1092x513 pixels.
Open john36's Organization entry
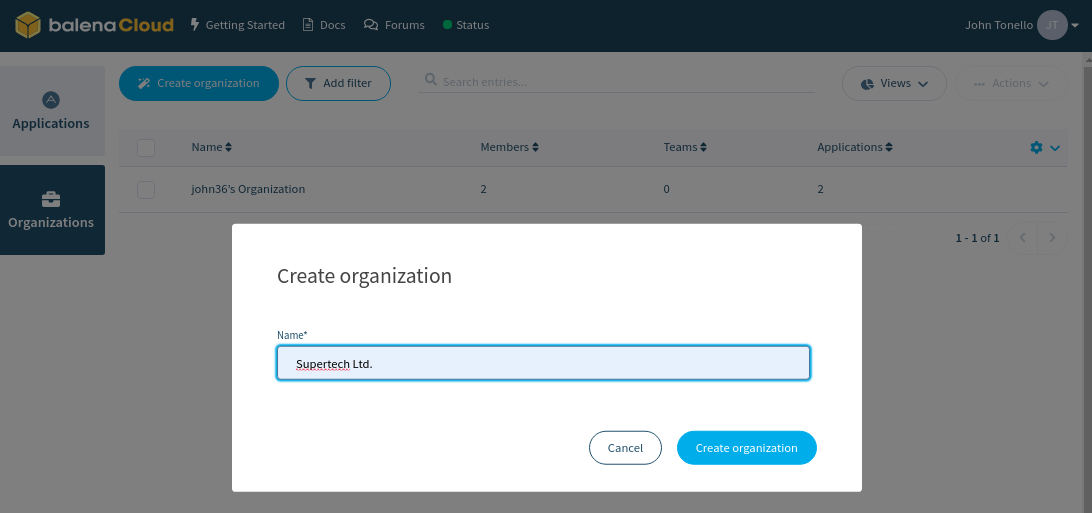pyautogui.click(x=248, y=189)
